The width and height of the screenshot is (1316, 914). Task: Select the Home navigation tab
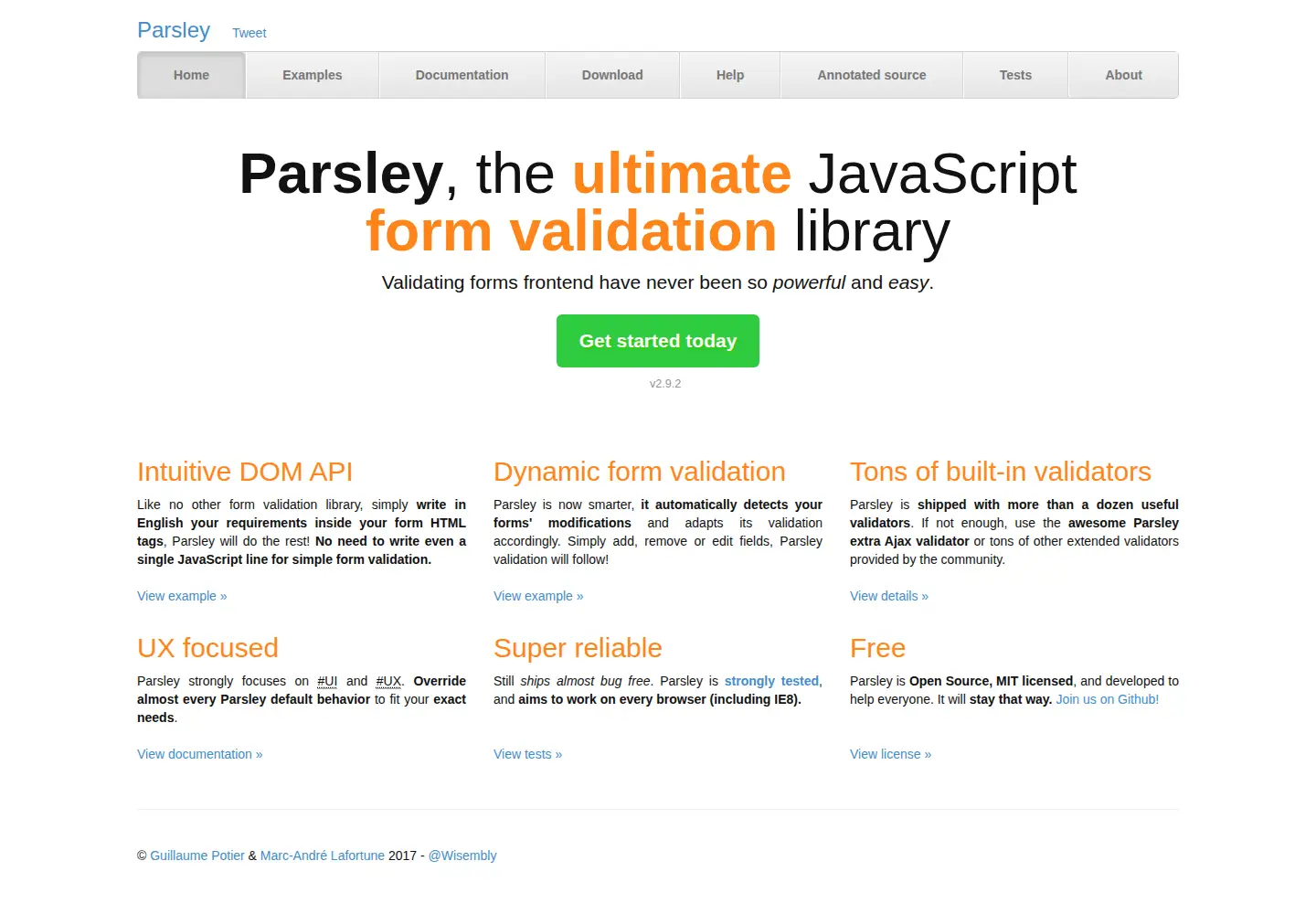tap(191, 75)
